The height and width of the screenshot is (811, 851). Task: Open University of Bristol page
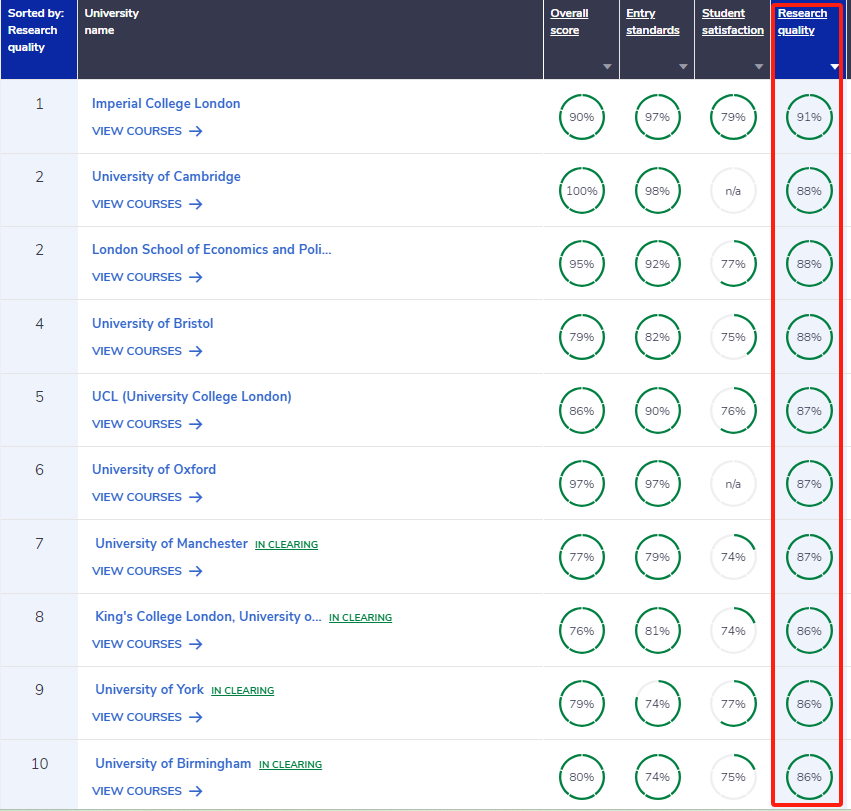(x=153, y=323)
